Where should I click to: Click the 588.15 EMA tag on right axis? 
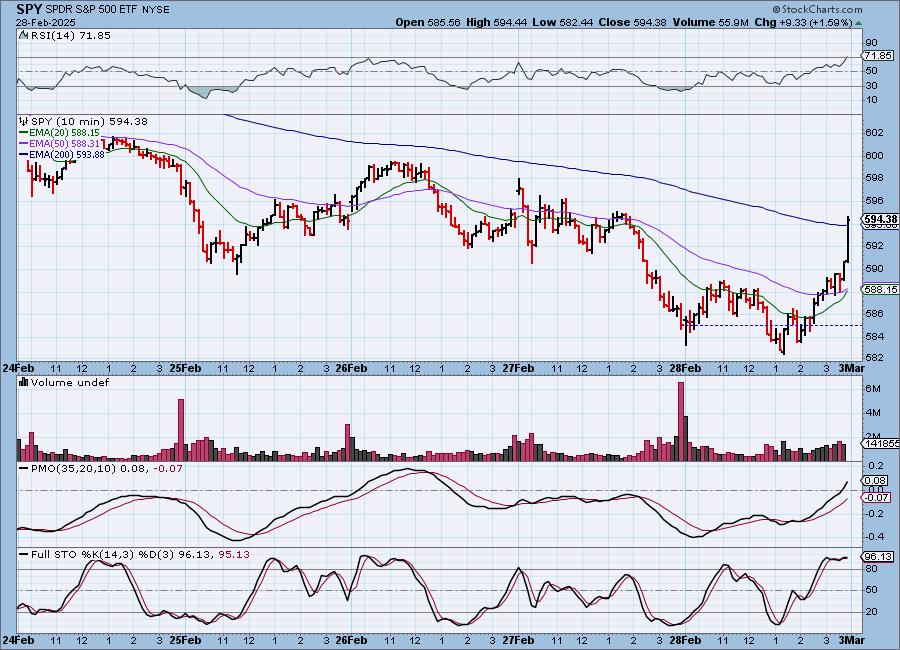[880, 290]
